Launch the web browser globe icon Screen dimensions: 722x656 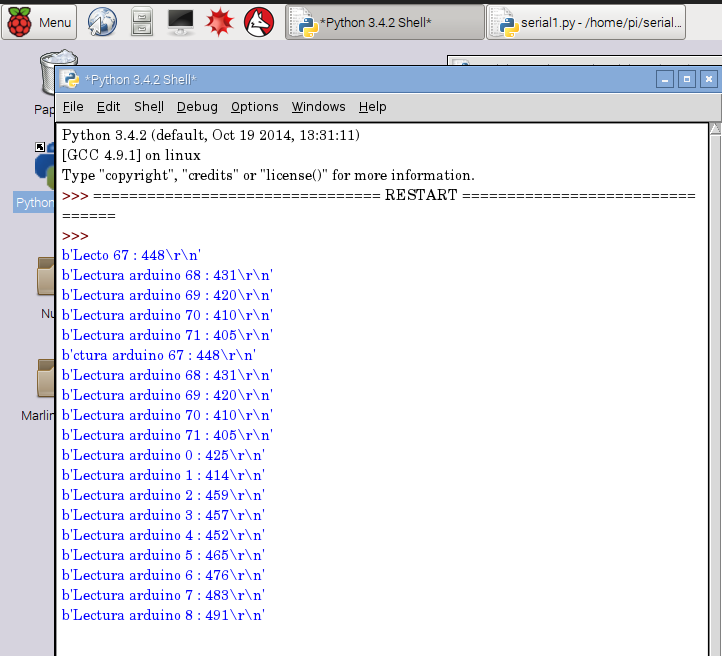pyautogui.click(x=102, y=22)
